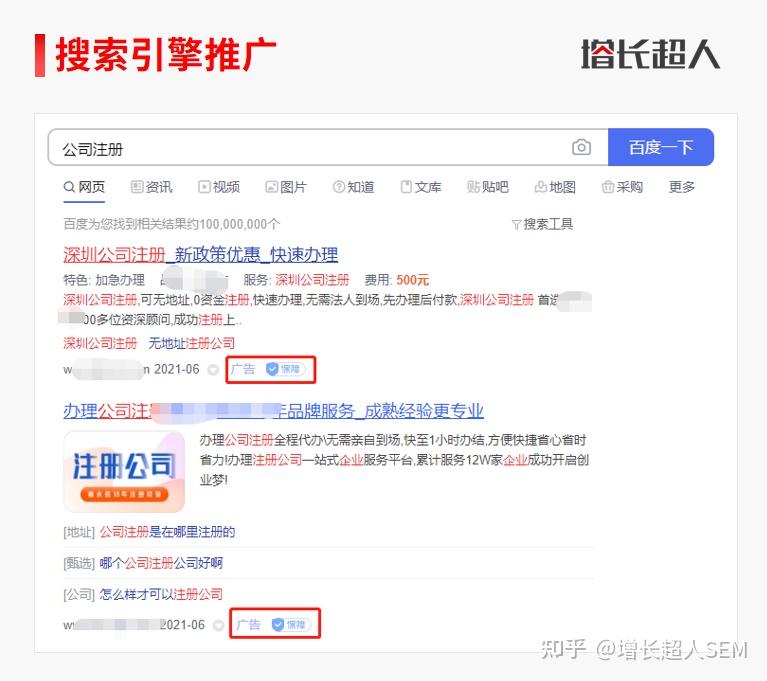
Task: Click the sub-link 深圳公司注册 under first result
Action: pyautogui.click(x=100, y=343)
